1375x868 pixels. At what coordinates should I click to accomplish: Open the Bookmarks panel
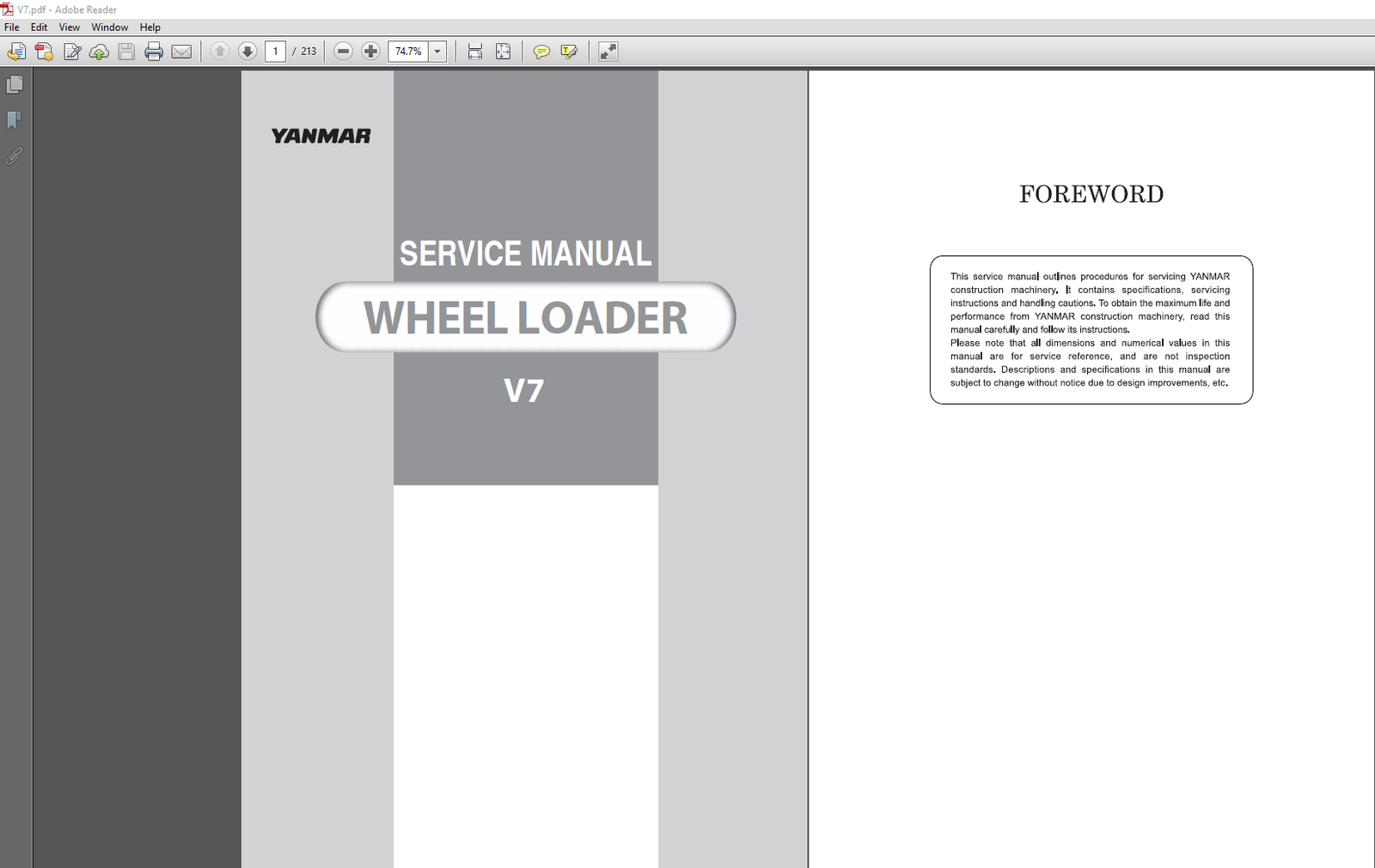15,120
